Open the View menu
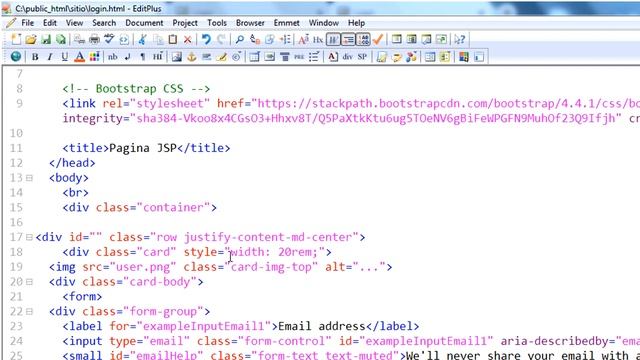This screenshot has width=640, height=360. tap(74, 23)
